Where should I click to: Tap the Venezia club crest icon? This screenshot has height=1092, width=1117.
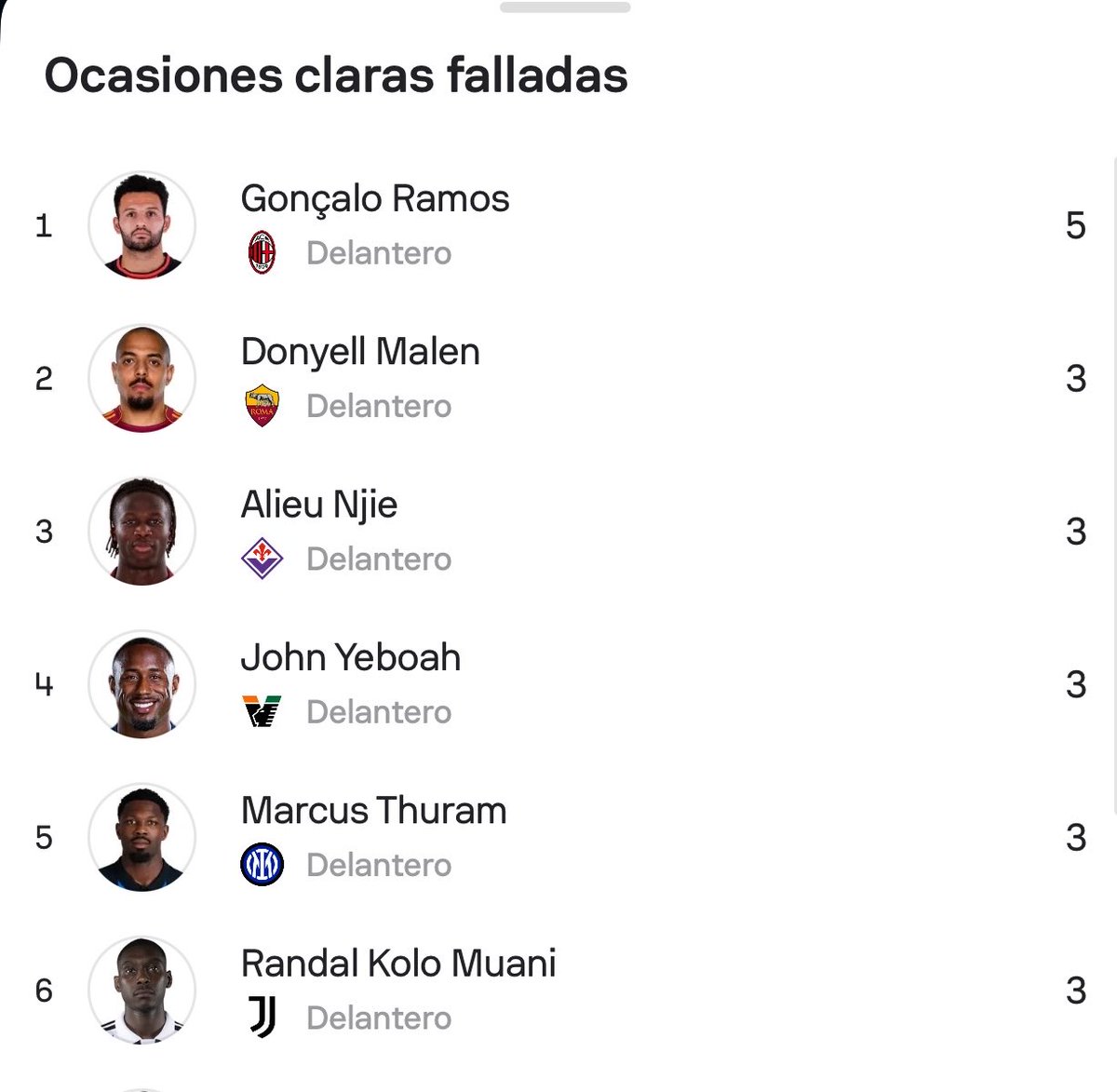(262, 711)
